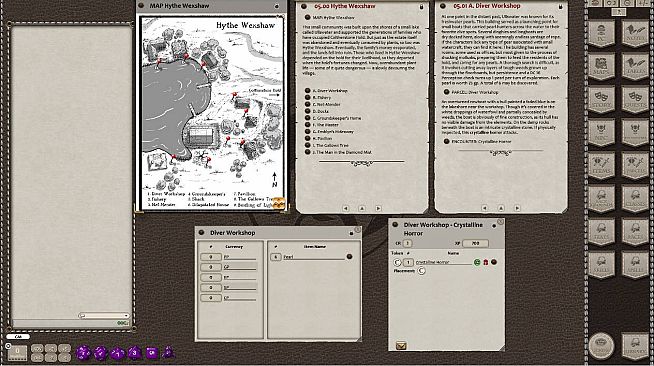Click Pearl quantity field showing 6

click(x=276, y=257)
